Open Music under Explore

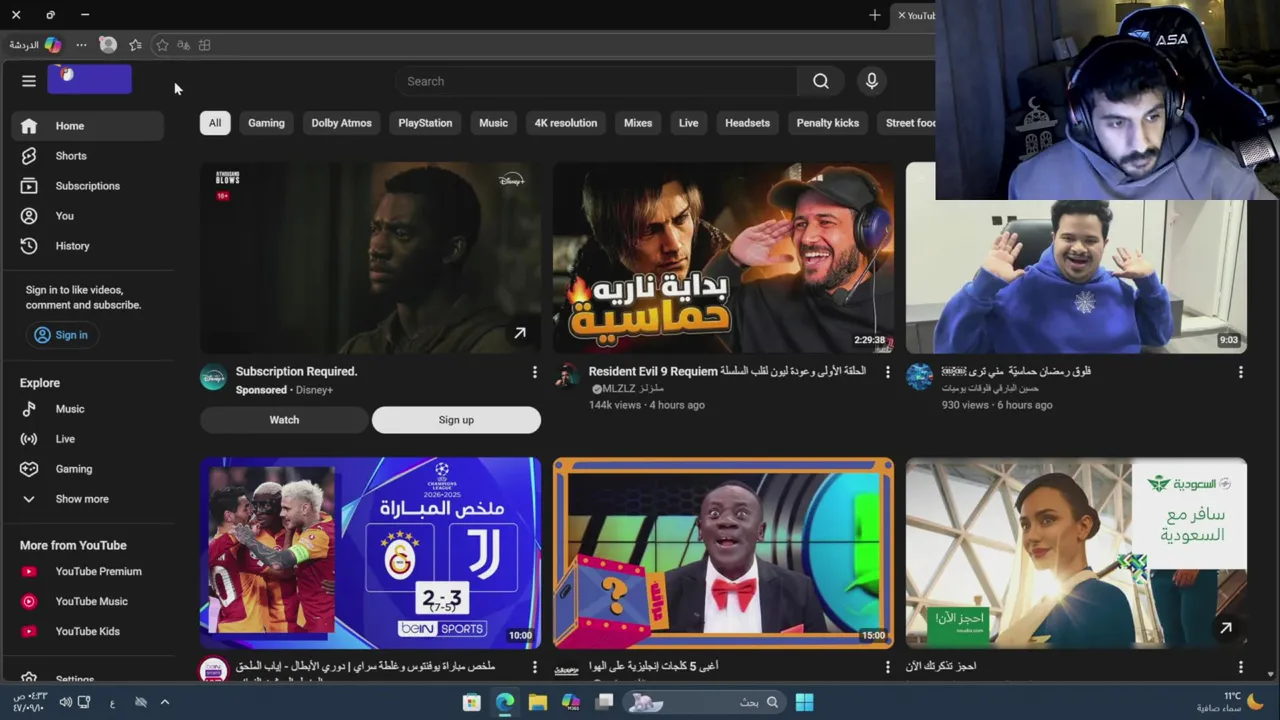click(88, 409)
